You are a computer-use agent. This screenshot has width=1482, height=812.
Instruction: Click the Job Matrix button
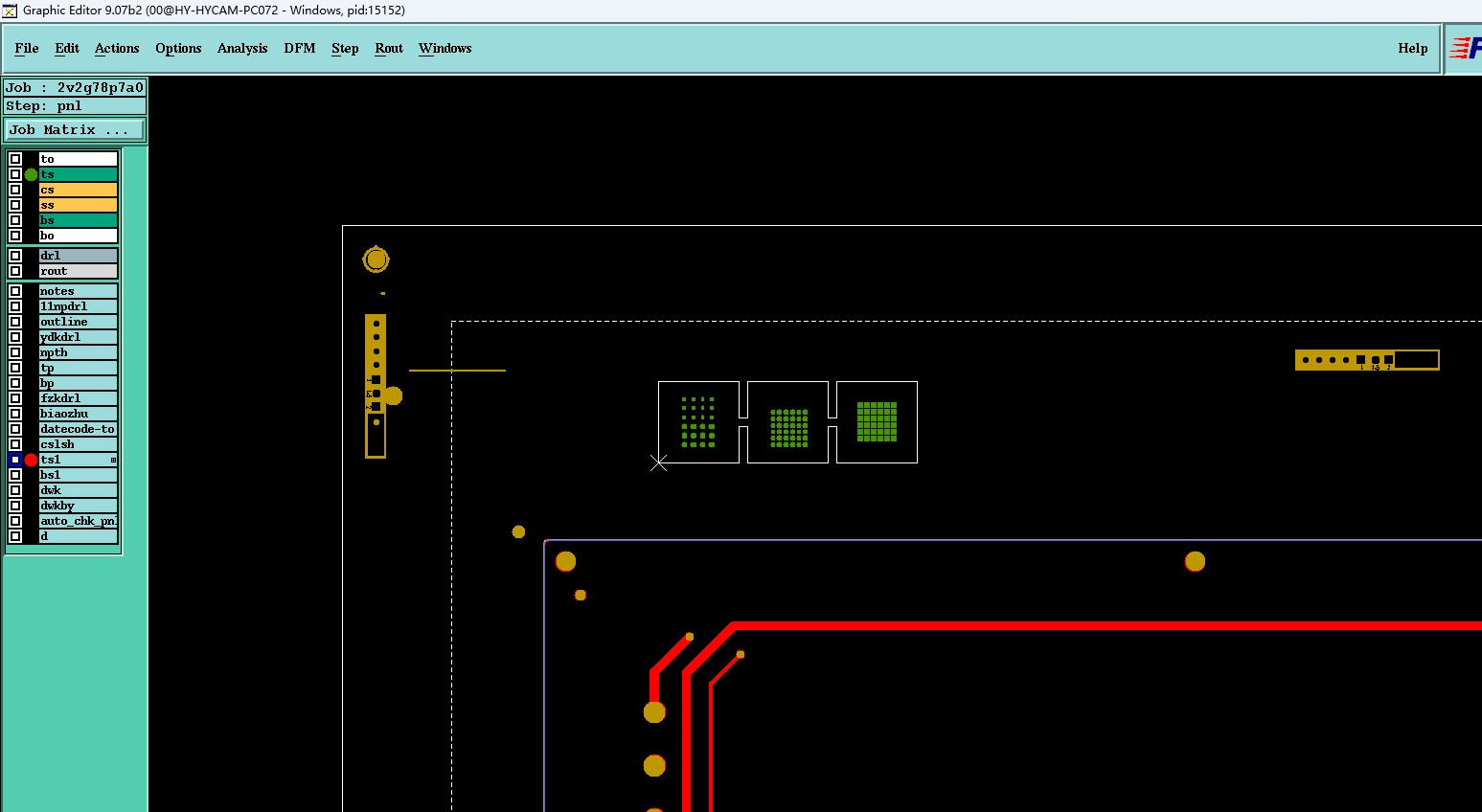click(76, 129)
